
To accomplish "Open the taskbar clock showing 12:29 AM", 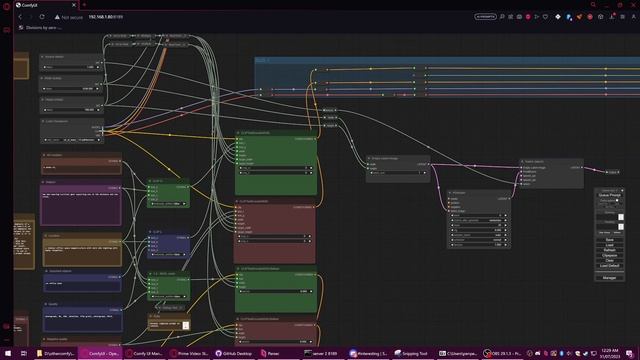I will [x=610, y=353].
